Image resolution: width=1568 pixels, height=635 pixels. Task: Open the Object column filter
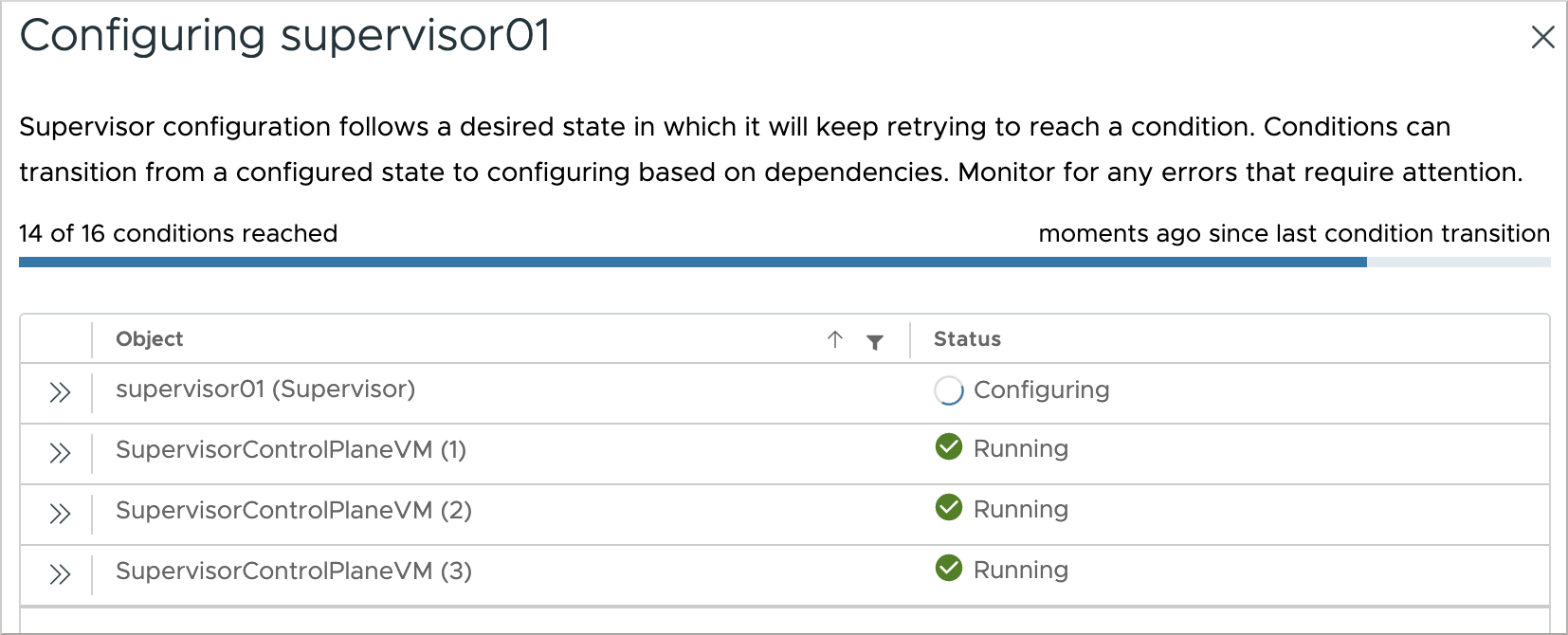pyautogui.click(x=875, y=341)
